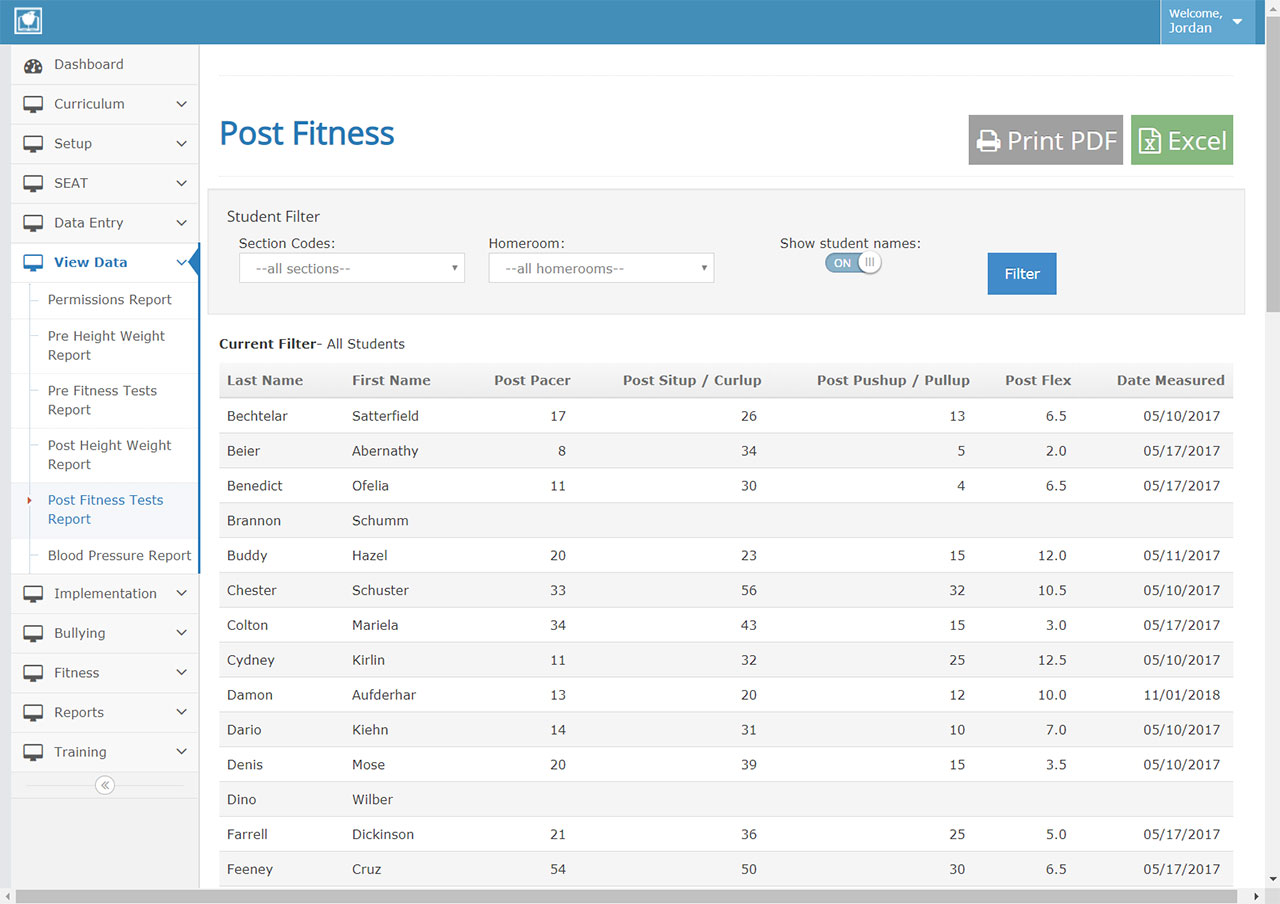The image size is (1280, 904).
Task: Toggle Show student names switch off
Action: [x=852, y=263]
